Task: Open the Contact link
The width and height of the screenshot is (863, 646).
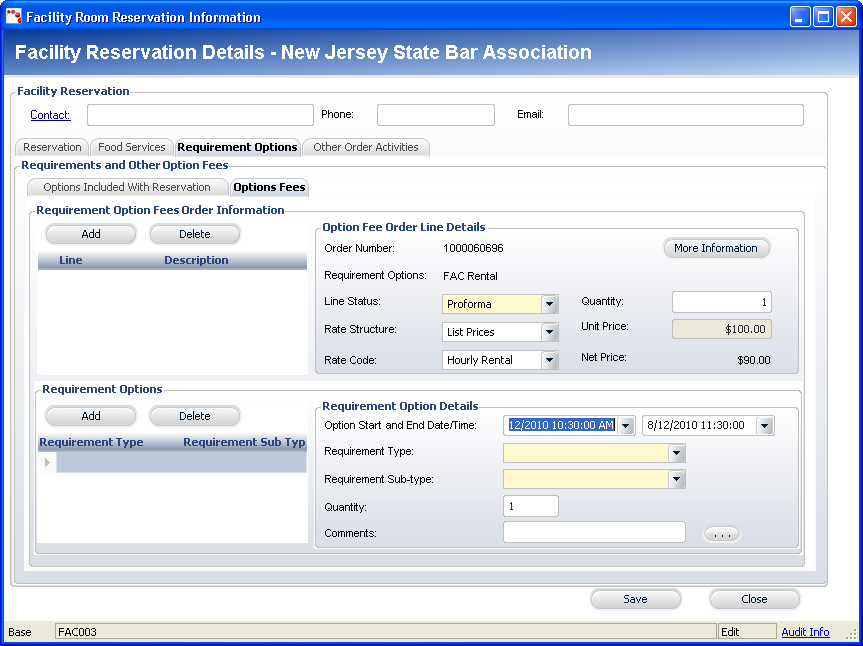Action: pos(50,115)
